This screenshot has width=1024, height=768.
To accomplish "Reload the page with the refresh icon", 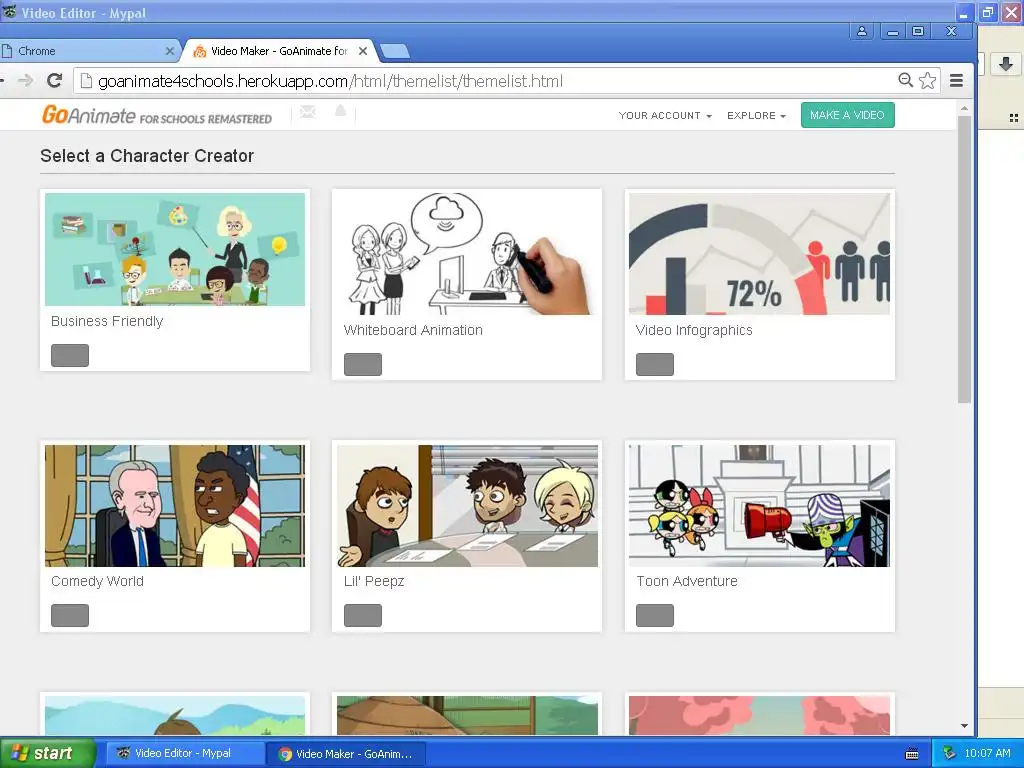I will [x=55, y=80].
